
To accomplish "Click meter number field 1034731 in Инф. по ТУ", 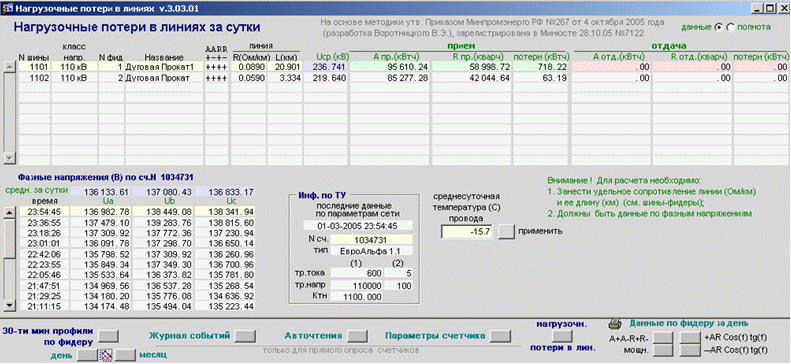I will click(x=372, y=239).
